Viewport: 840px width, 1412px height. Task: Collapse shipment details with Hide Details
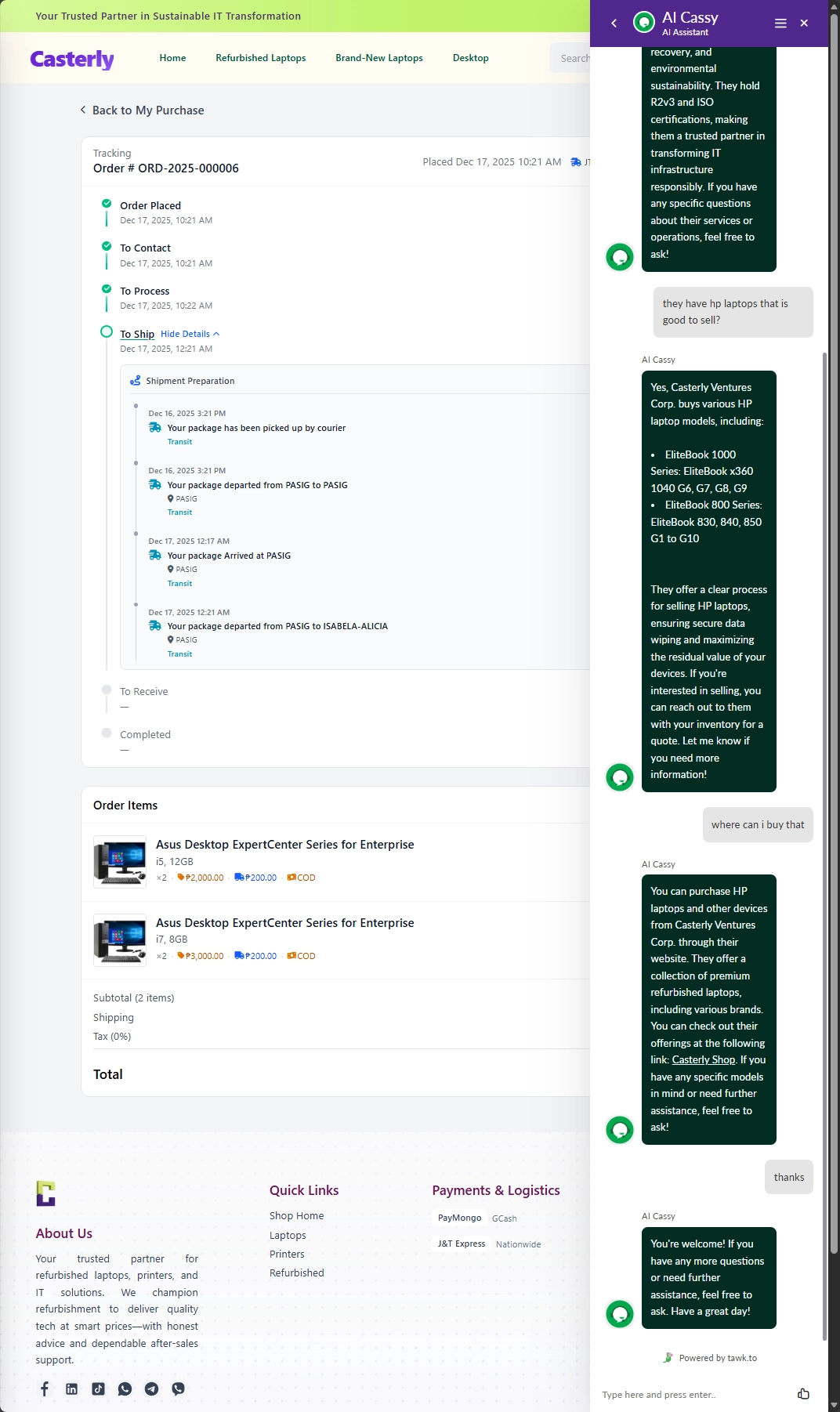(x=190, y=334)
